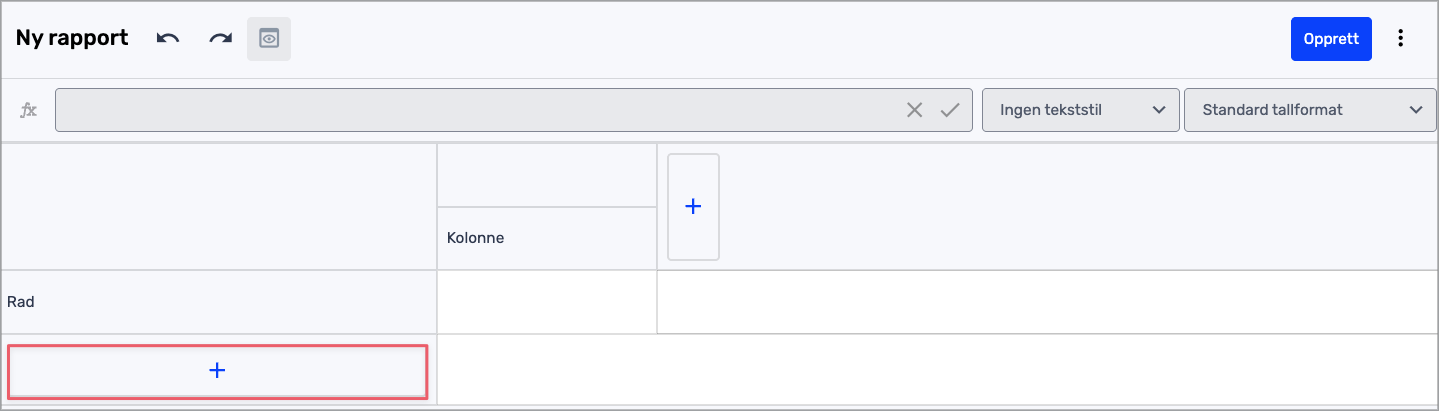The height and width of the screenshot is (411, 1439).
Task: Click the Ny rapport title
Action: (x=72, y=39)
